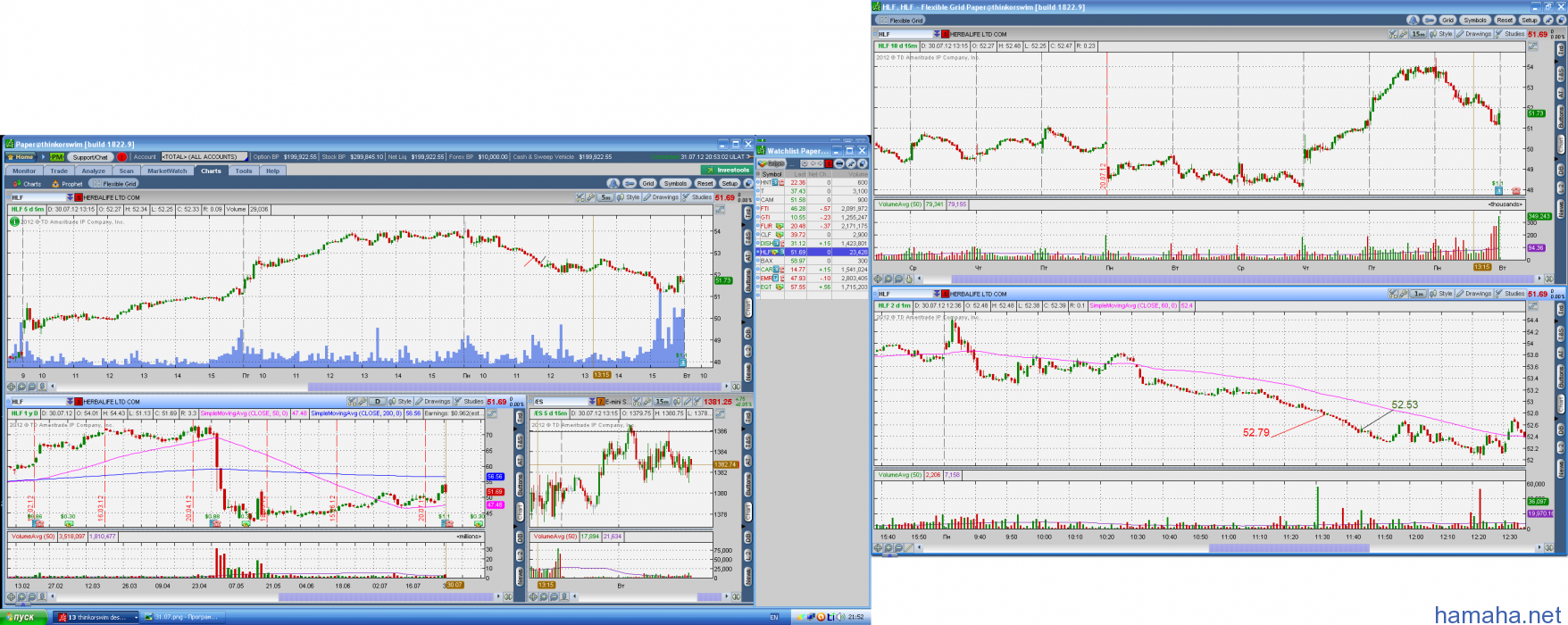Click the EN language indicator in system tray
Screen dimensions: 1568x625
point(774,617)
